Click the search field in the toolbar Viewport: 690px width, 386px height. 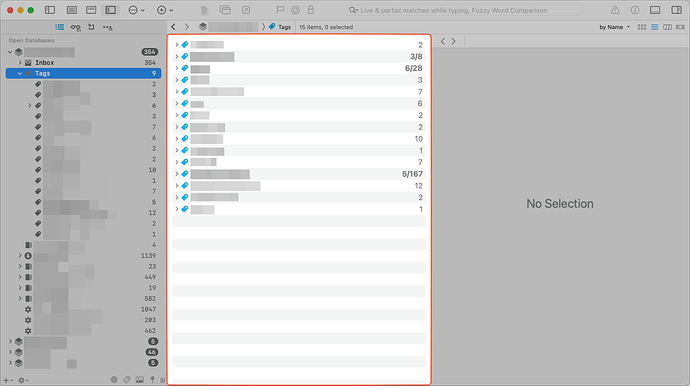coord(465,10)
